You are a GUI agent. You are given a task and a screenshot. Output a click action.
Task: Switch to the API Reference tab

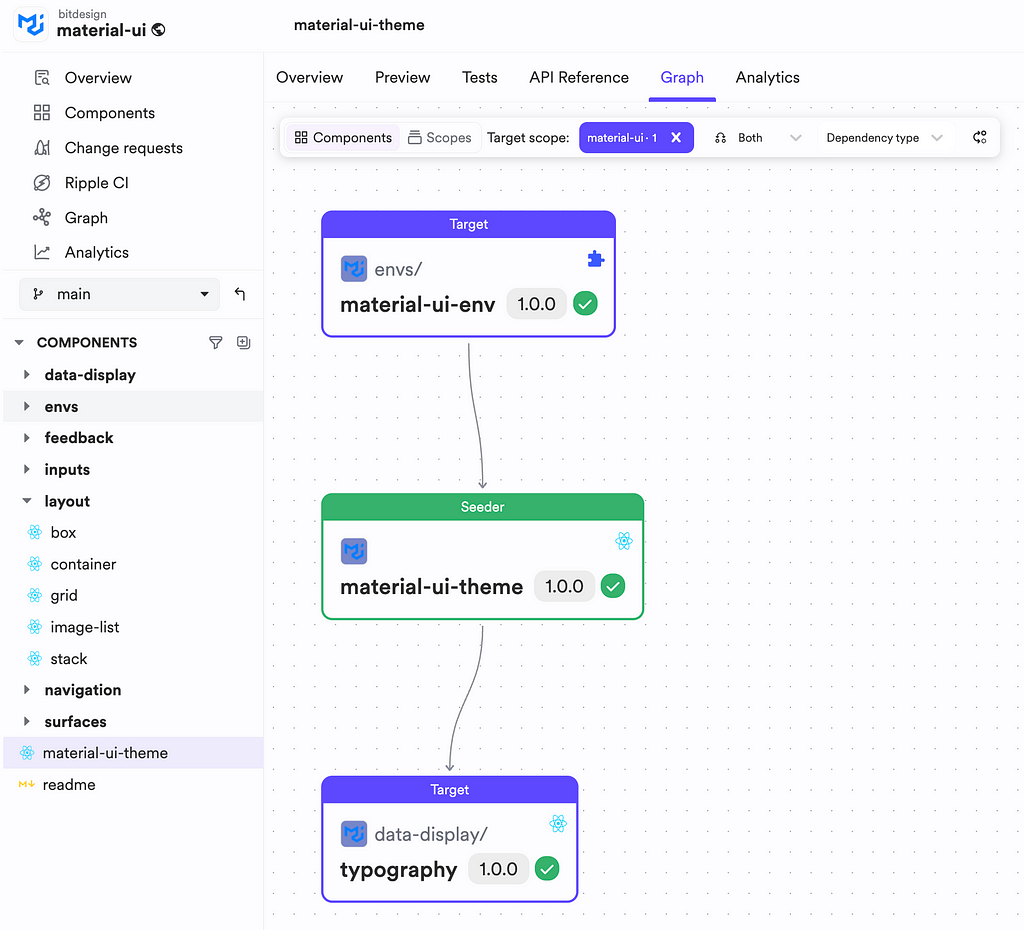pyautogui.click(x=579, y=78)
